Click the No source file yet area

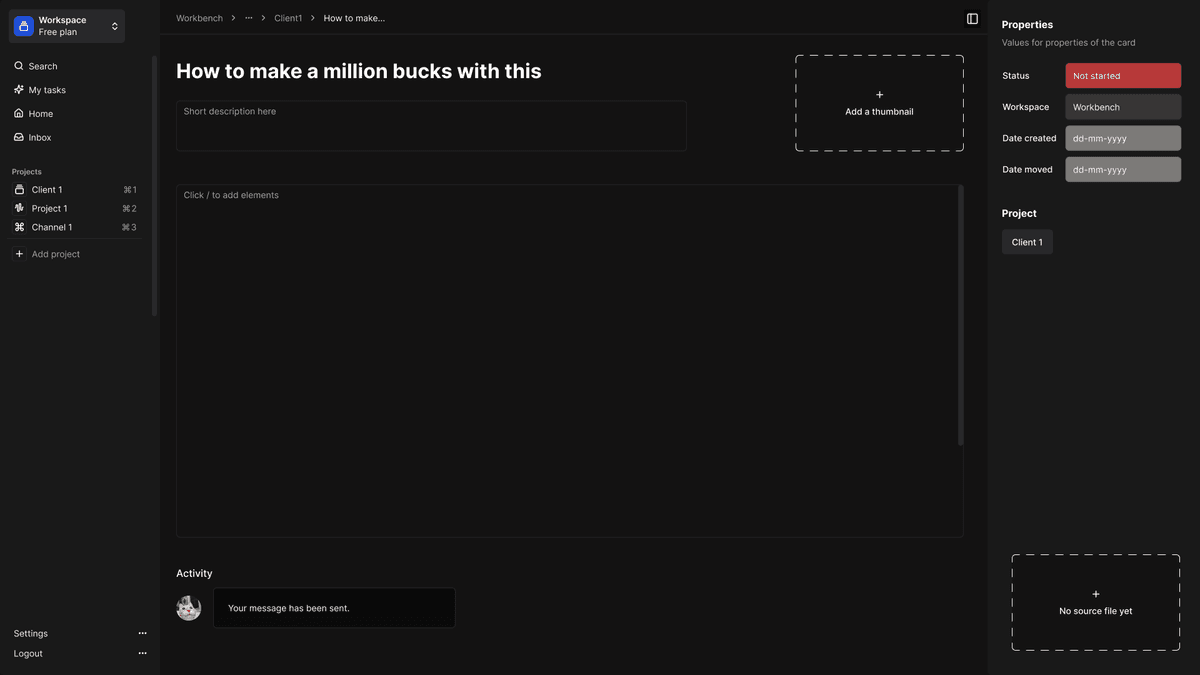[1095, 602]
